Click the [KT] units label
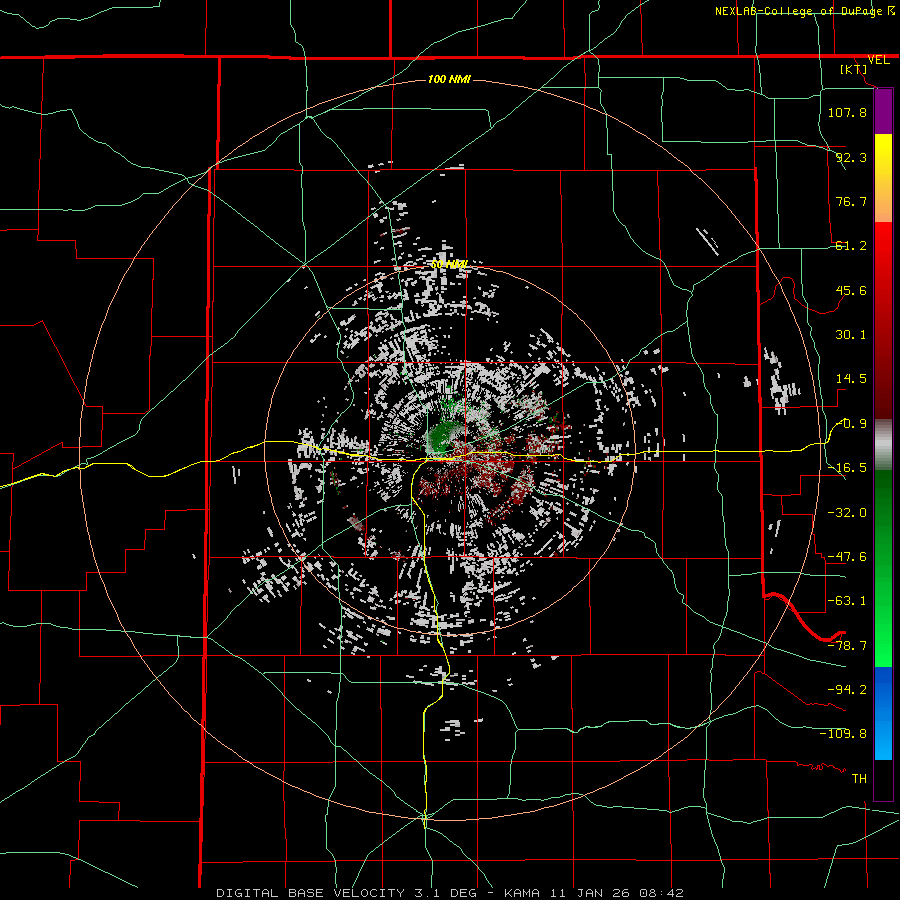900x900 pixels. click(x=854, y=69)
